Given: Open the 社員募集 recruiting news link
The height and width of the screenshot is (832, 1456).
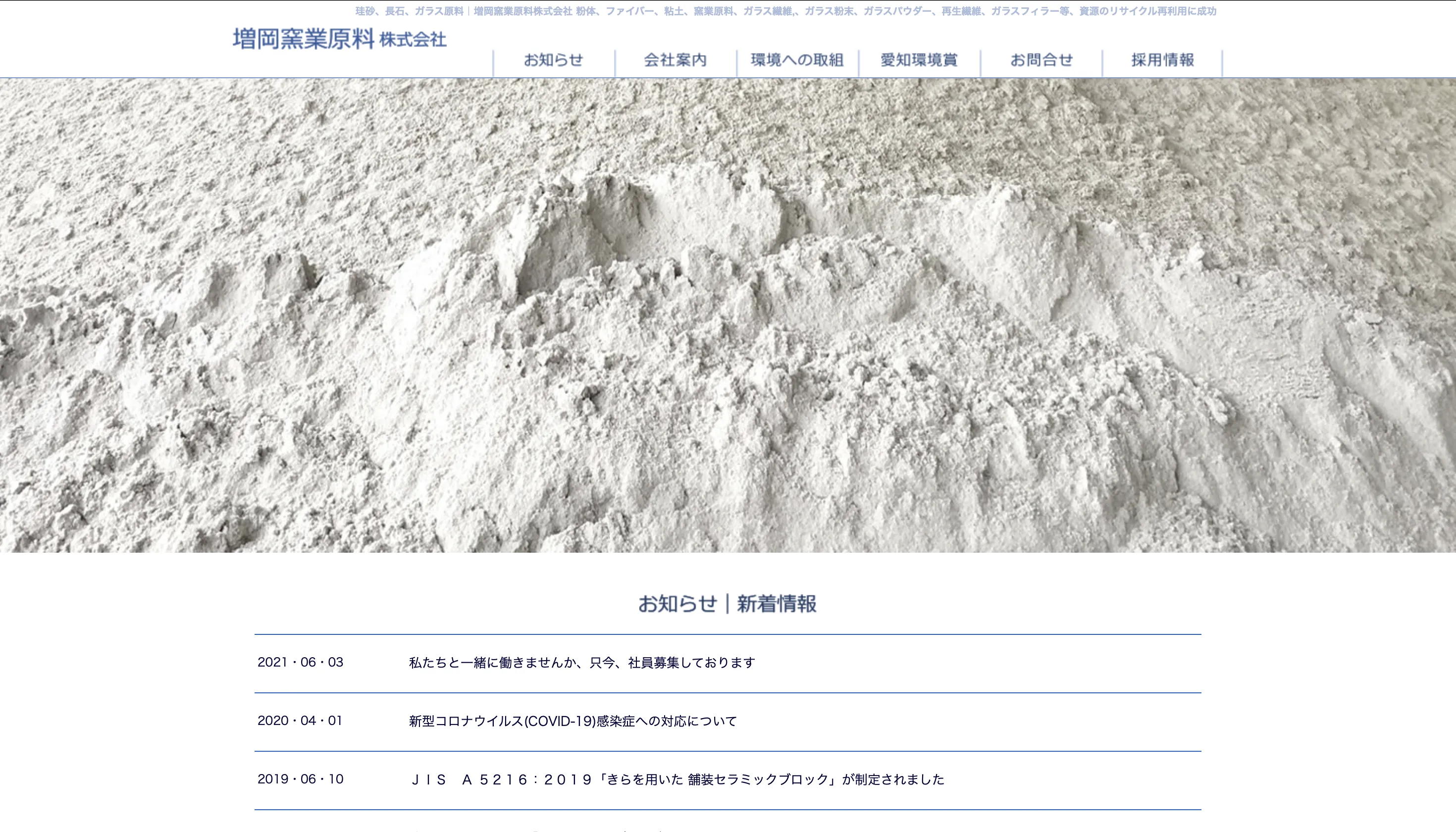Looking at the screenshot, I should tap(582, 663).
